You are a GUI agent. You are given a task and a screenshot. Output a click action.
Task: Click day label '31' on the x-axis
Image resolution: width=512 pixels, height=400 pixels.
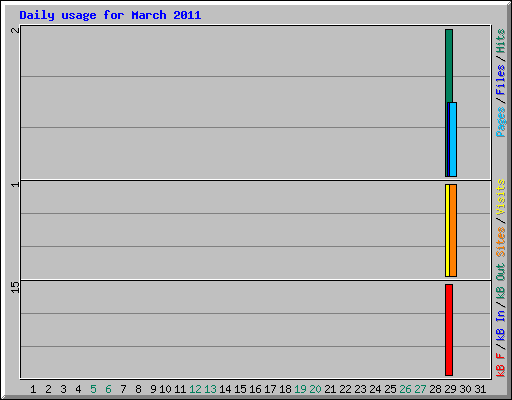[480, 389]
